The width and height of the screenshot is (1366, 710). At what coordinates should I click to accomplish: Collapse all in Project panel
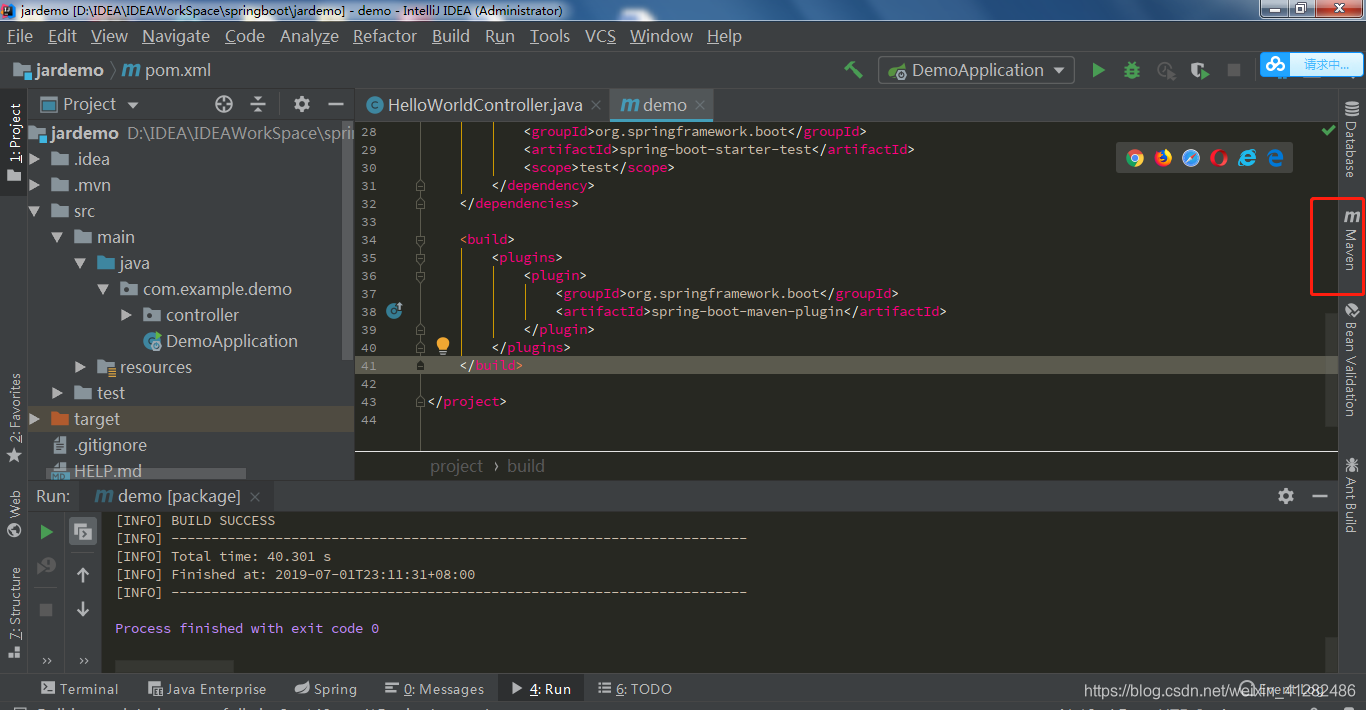pos(258,104)
